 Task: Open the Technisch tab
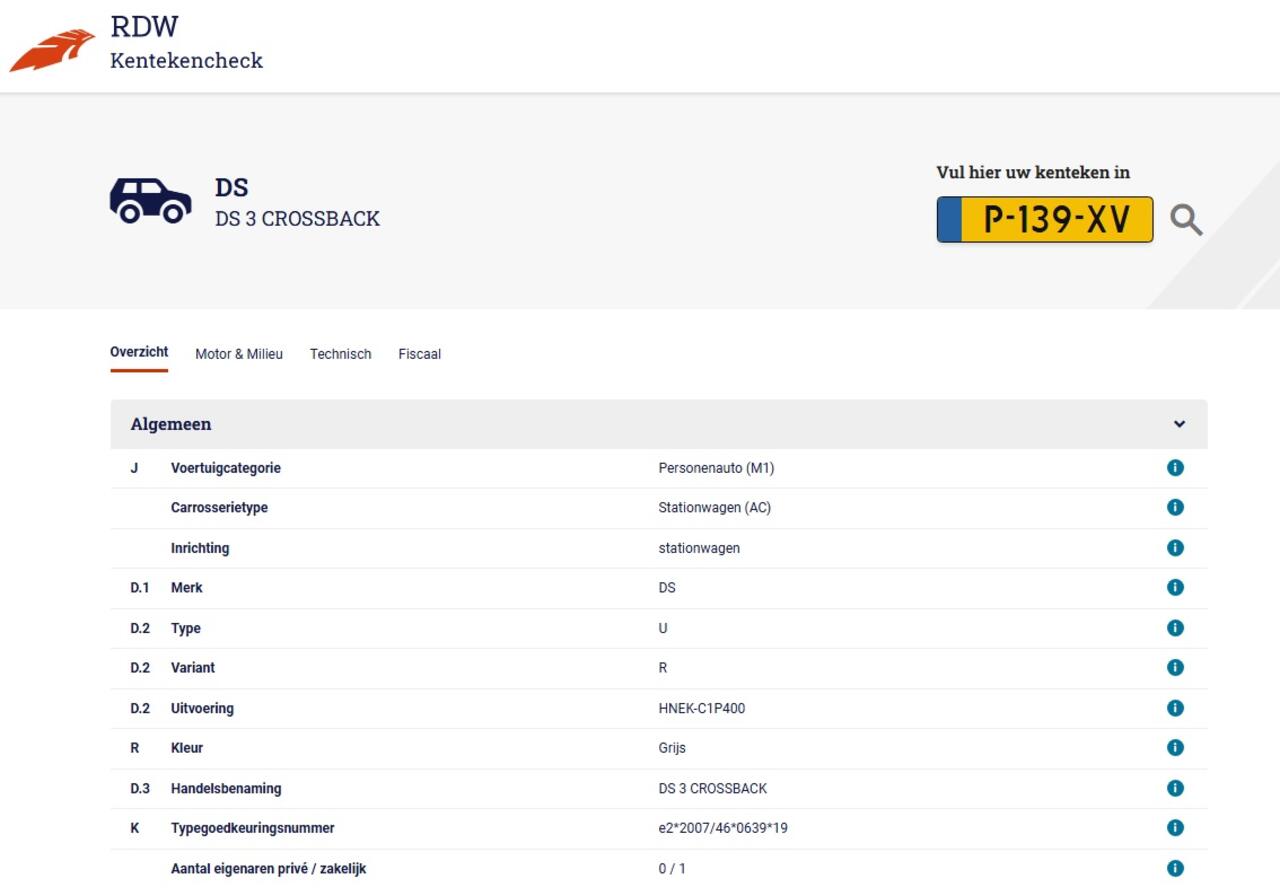click(340, 354)
